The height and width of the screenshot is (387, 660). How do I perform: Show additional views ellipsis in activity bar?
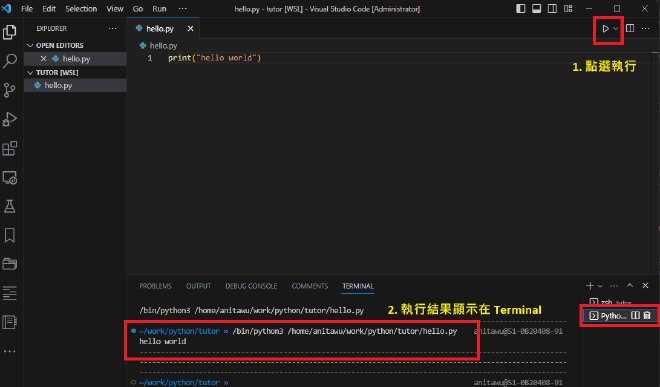10,351
